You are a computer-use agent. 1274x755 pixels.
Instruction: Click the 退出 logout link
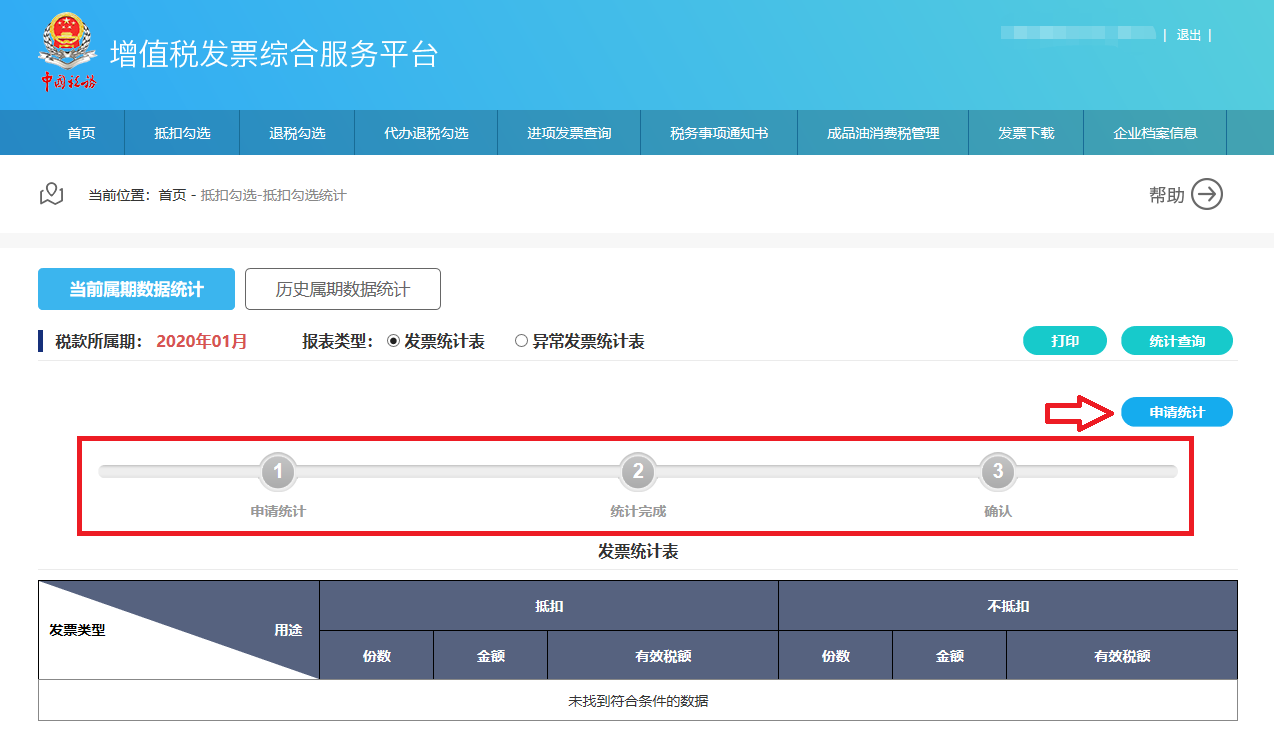1188,35
